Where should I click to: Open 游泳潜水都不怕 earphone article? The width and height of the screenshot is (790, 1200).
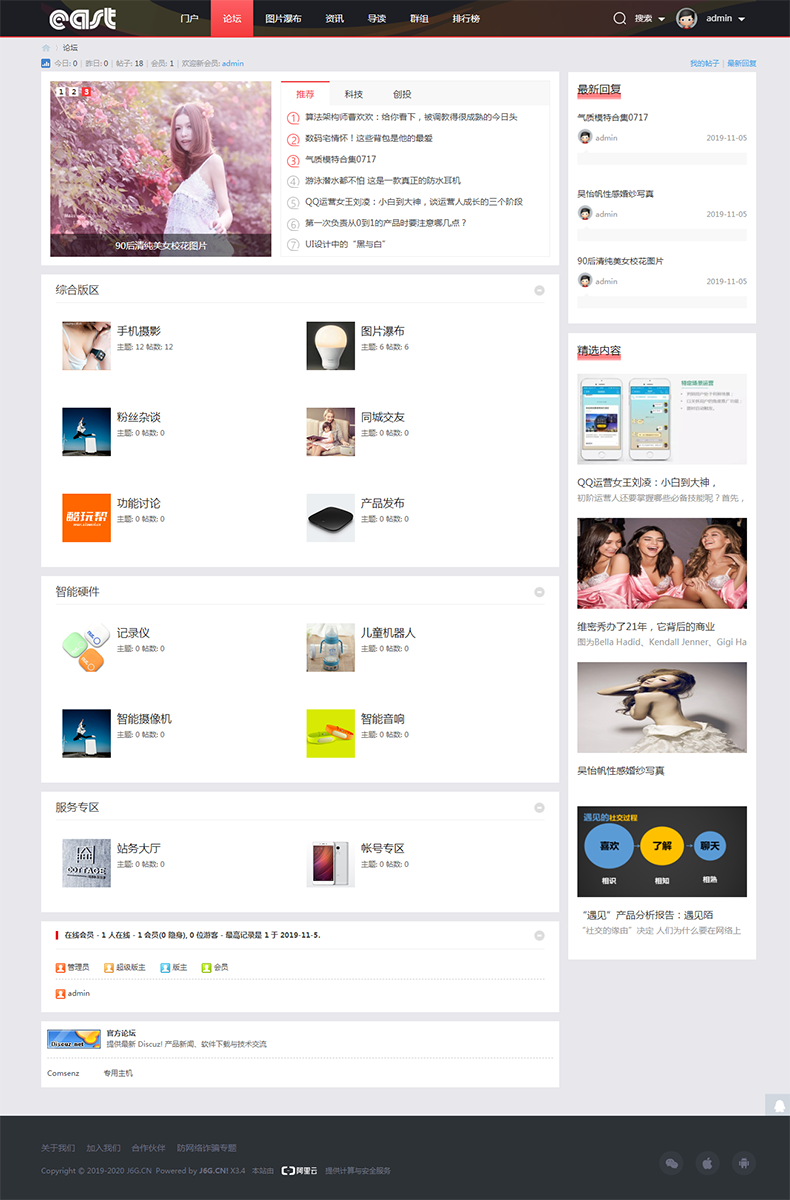tap(383, 180)
